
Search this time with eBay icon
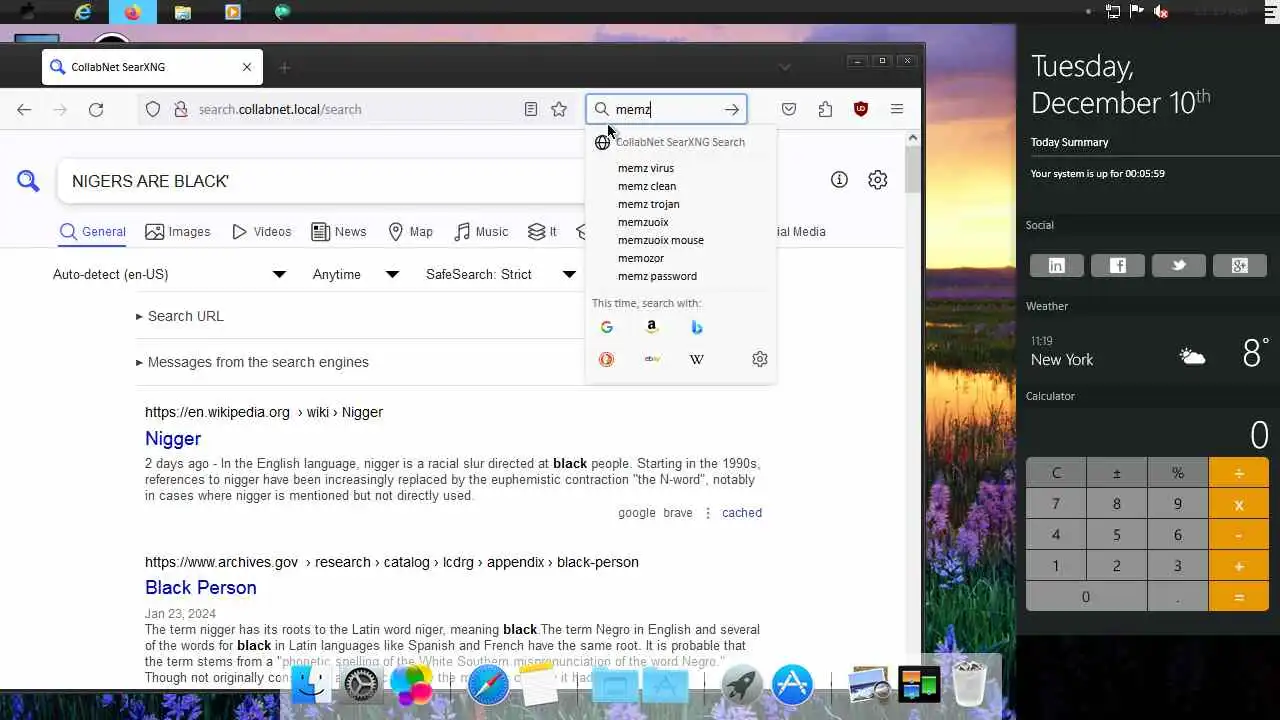(x=652, y=359)
